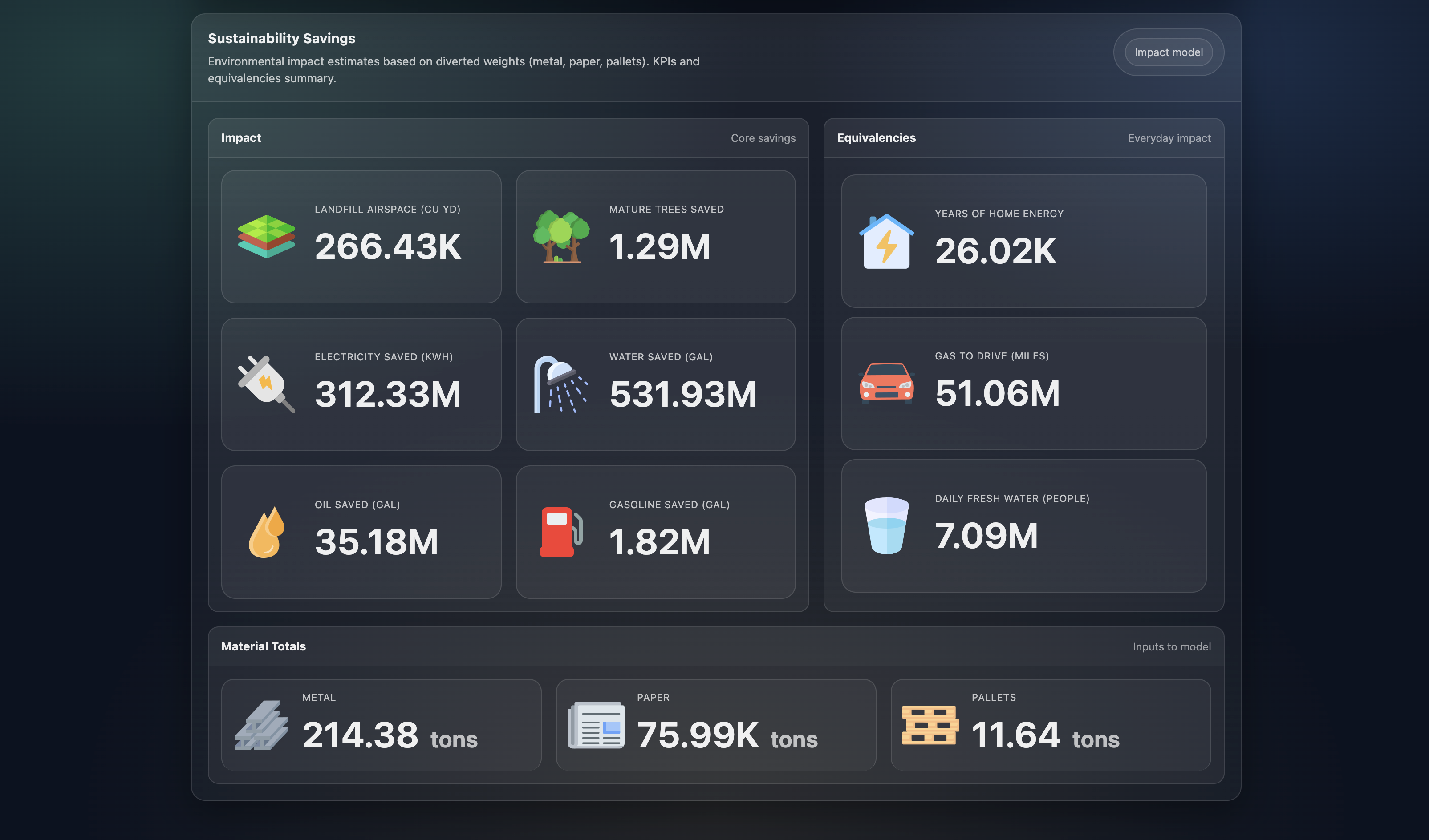Image resolution: width=1429 pixels, height=840 pixels.
Task: Click the environmental impact description text
Action: [454, 70]
